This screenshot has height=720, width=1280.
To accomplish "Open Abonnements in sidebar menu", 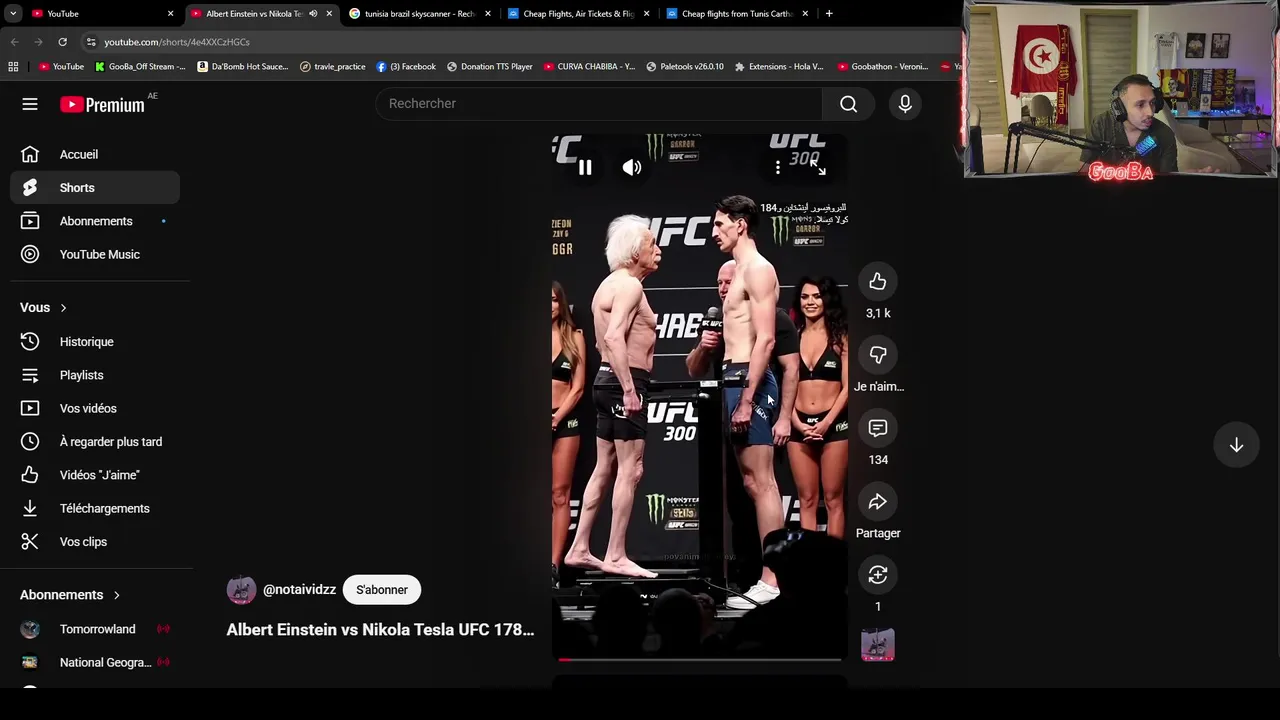I will (x=95, y=221).
